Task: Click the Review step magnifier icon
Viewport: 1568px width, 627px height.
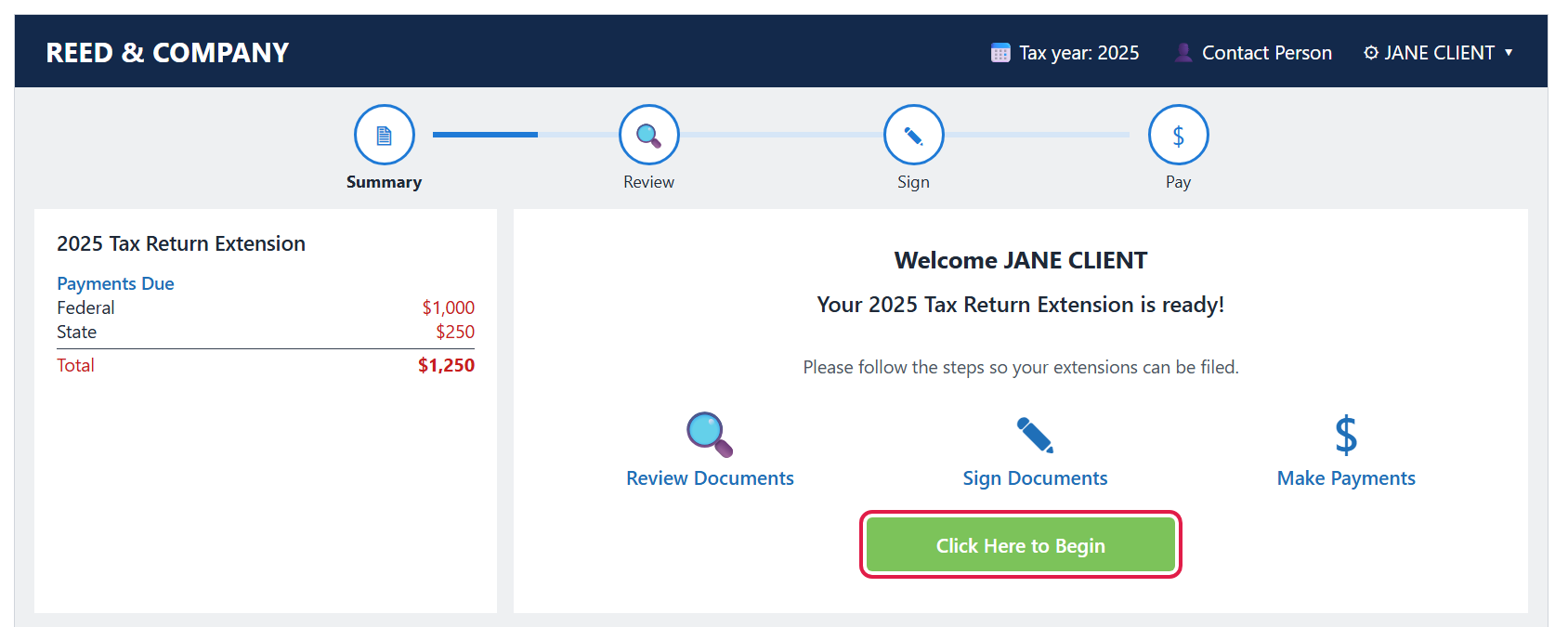Action: pyautogui.click(x=648, y=135)
